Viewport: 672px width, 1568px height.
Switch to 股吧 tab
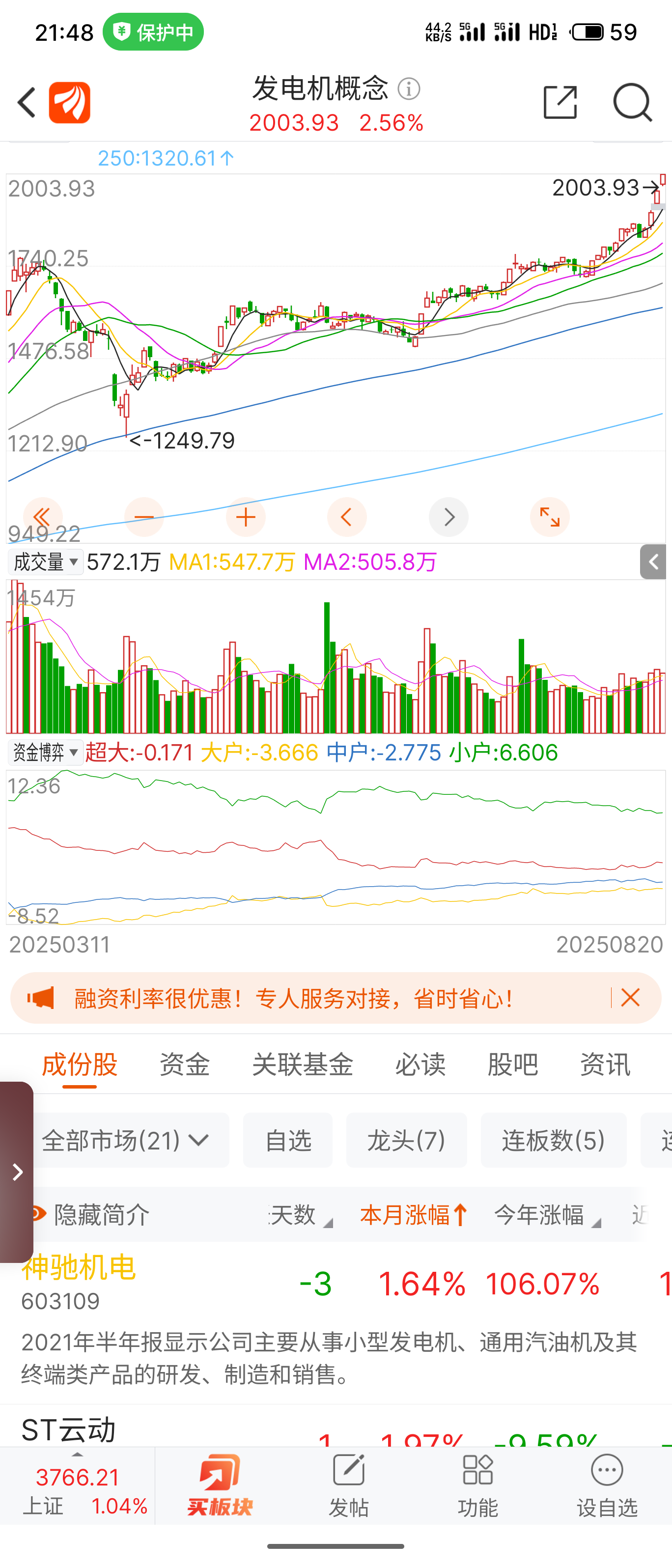(512, 1064)
